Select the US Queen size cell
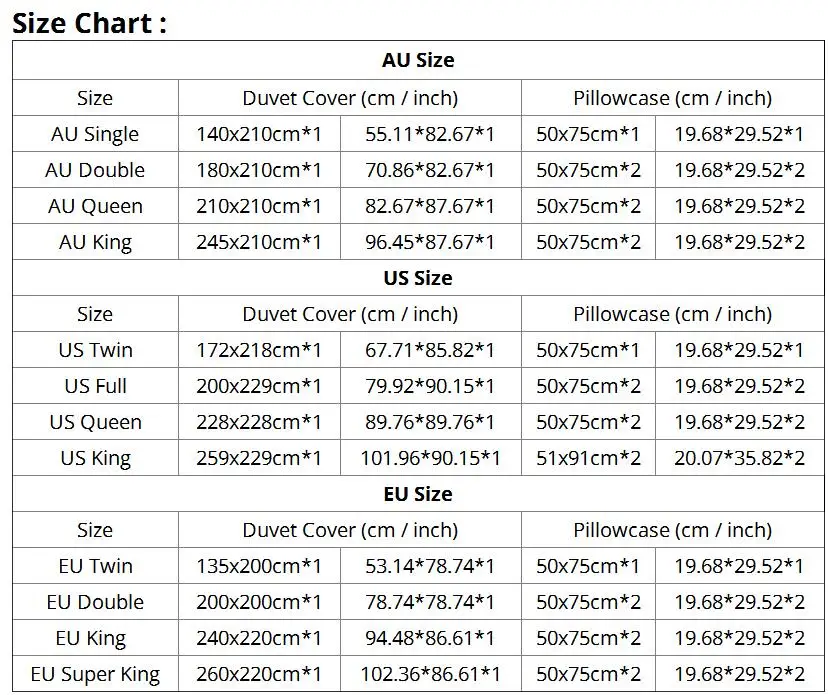828x695 pixels. coord(95,422)
